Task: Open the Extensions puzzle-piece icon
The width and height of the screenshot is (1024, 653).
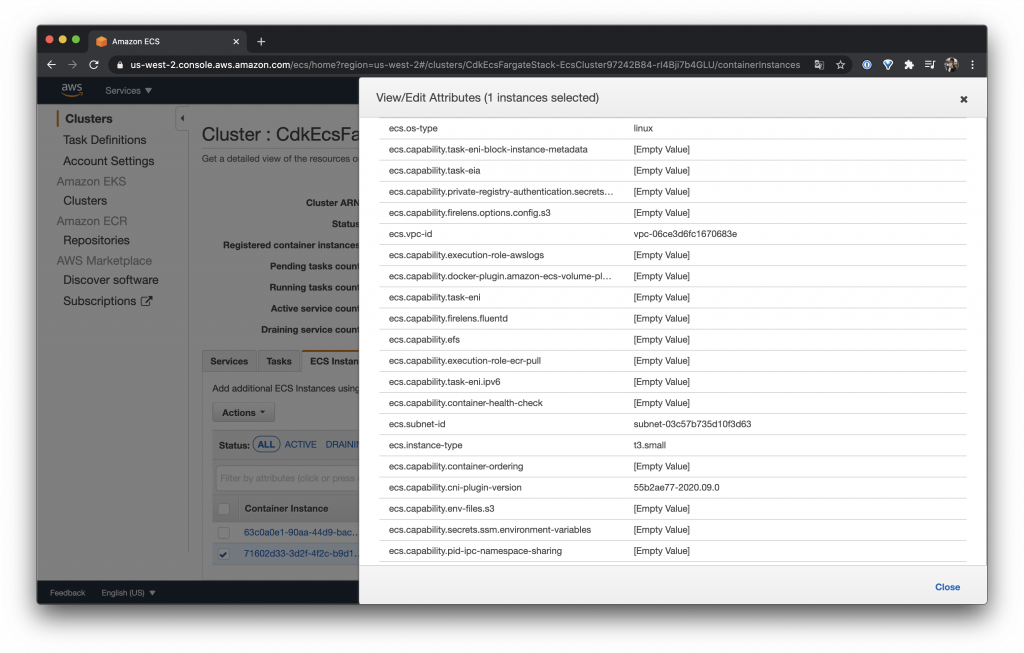Action: [x=908, y=65]
